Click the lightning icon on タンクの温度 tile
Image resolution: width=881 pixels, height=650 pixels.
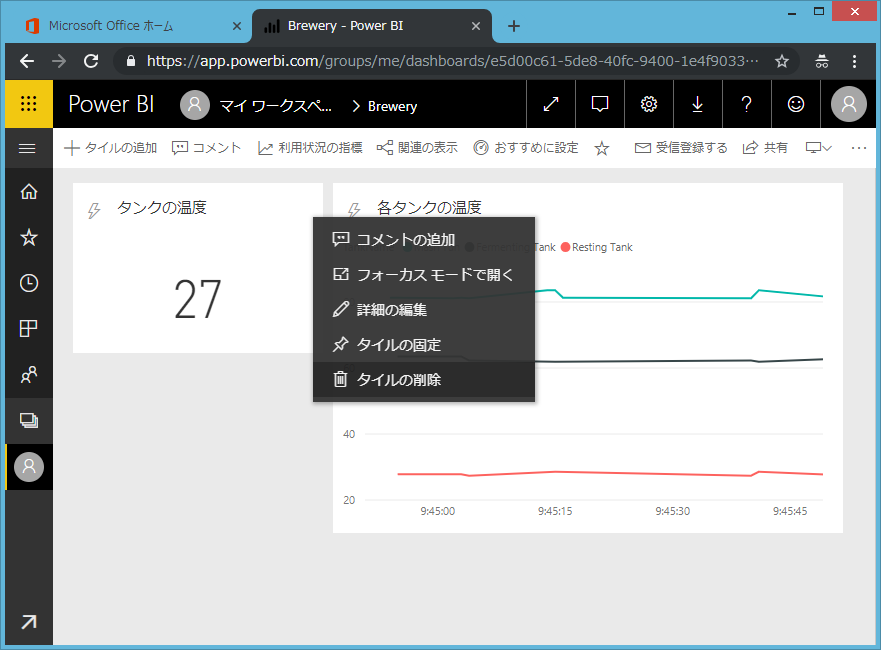(94, 211)
